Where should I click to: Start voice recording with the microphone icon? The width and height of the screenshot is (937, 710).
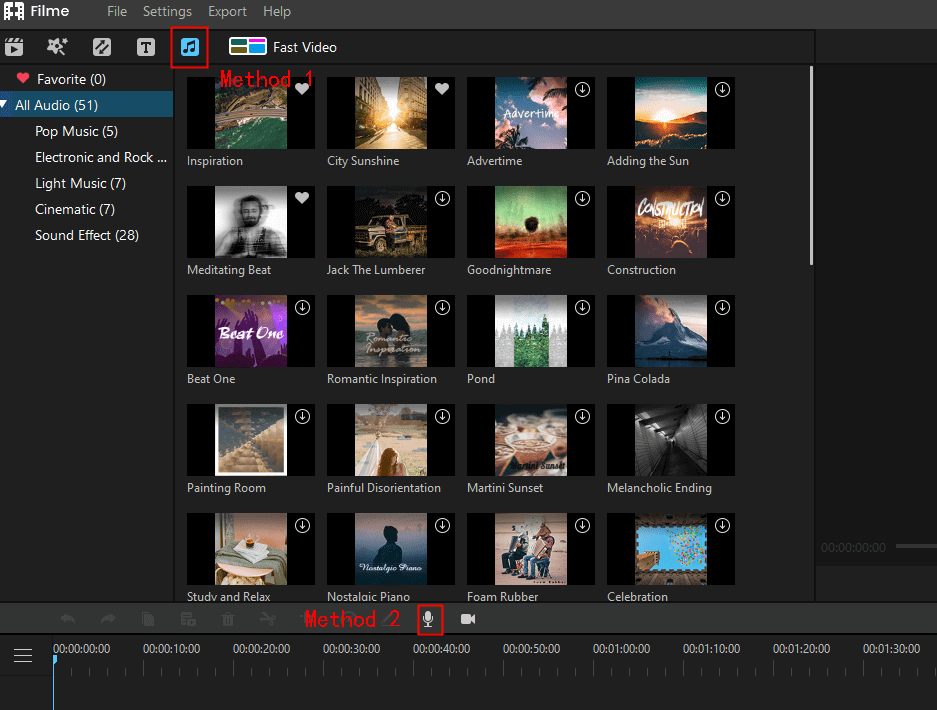[428, 619]
